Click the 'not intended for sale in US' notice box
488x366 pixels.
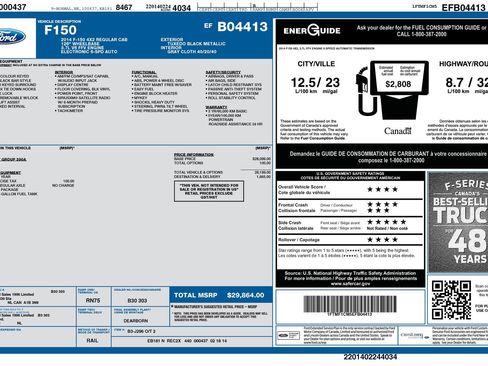209,191
